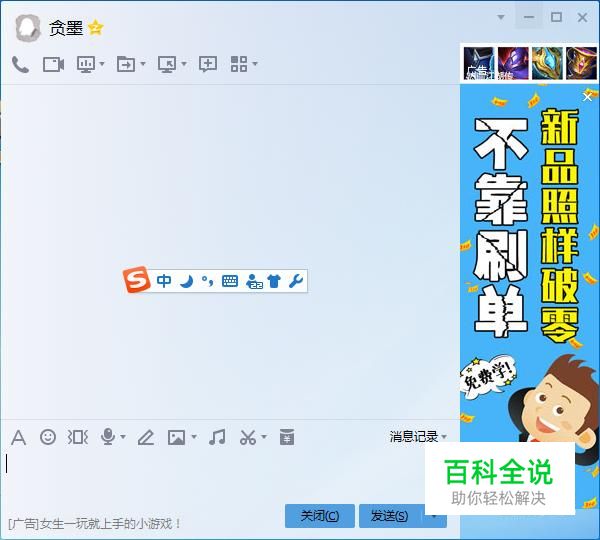The image size is (600, 540).
Task: Click the Sogou S logo icon
Action: 136,280
